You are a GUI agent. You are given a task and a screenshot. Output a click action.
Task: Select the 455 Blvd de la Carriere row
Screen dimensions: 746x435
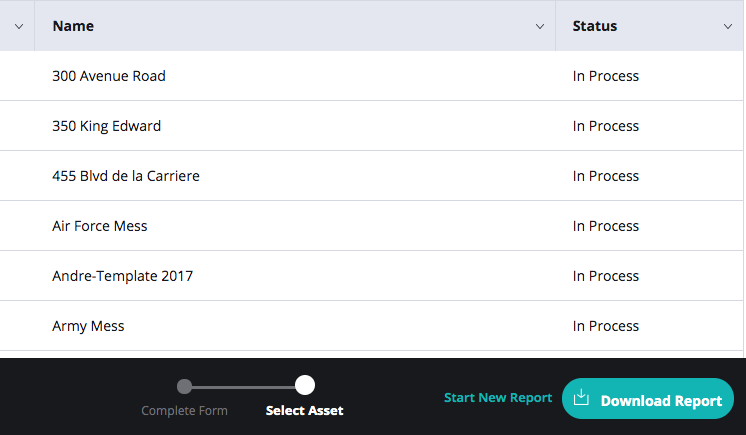pos(372,176)
